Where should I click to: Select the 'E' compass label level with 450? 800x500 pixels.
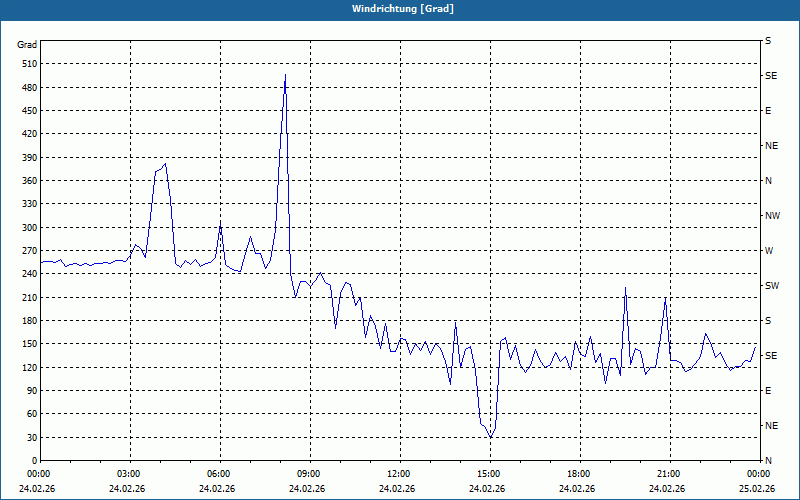768,111
